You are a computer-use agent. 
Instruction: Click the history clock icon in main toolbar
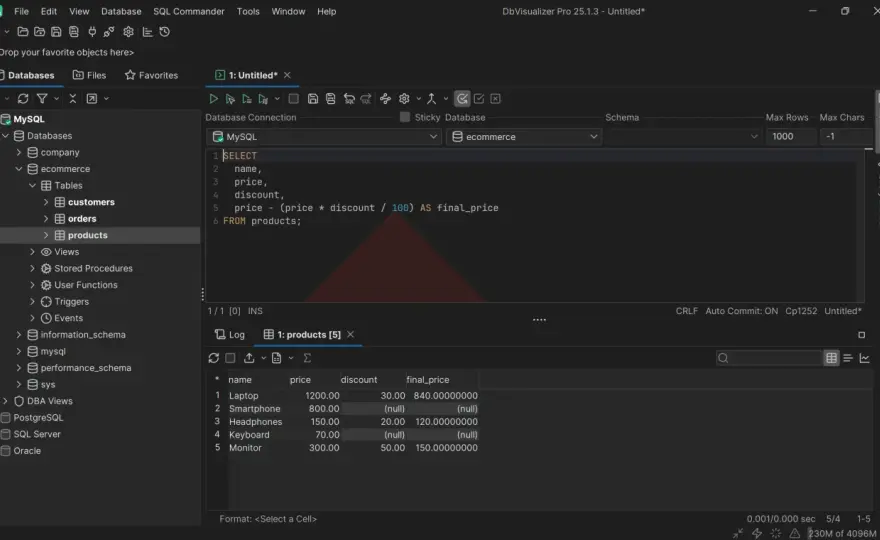(x=164, y=32)
